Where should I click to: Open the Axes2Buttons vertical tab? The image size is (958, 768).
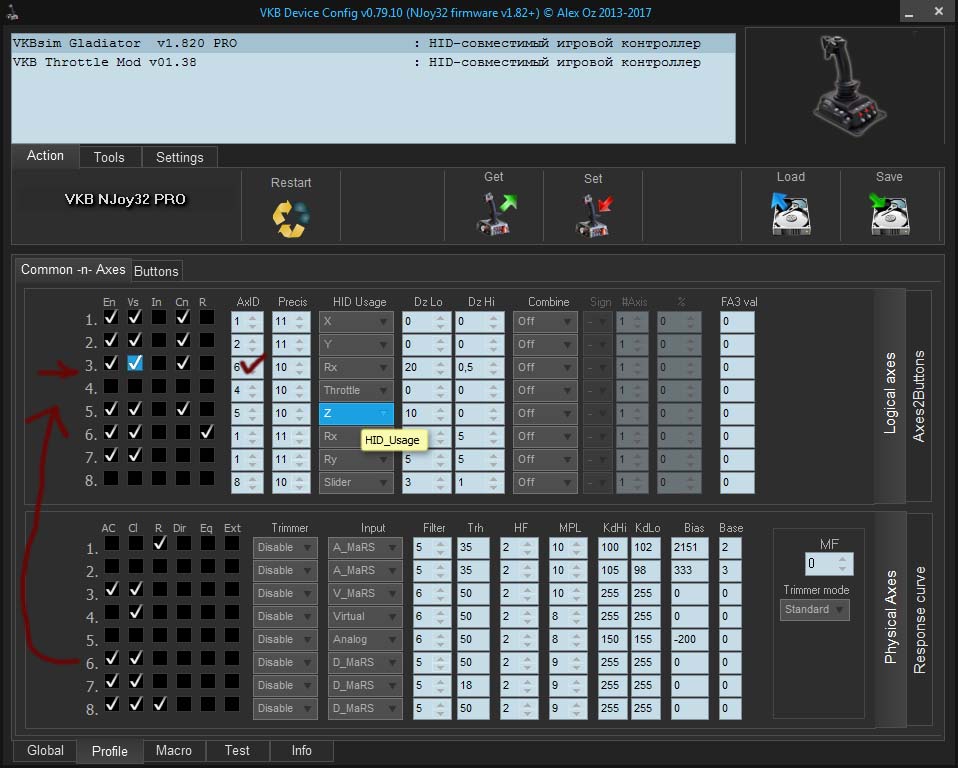tap(918, 397)
